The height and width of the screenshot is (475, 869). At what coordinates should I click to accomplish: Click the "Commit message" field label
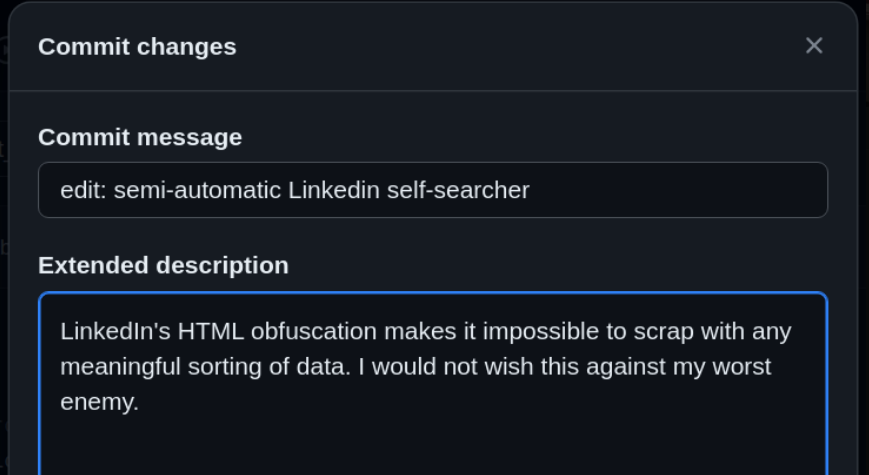click(x=140, y=137)
